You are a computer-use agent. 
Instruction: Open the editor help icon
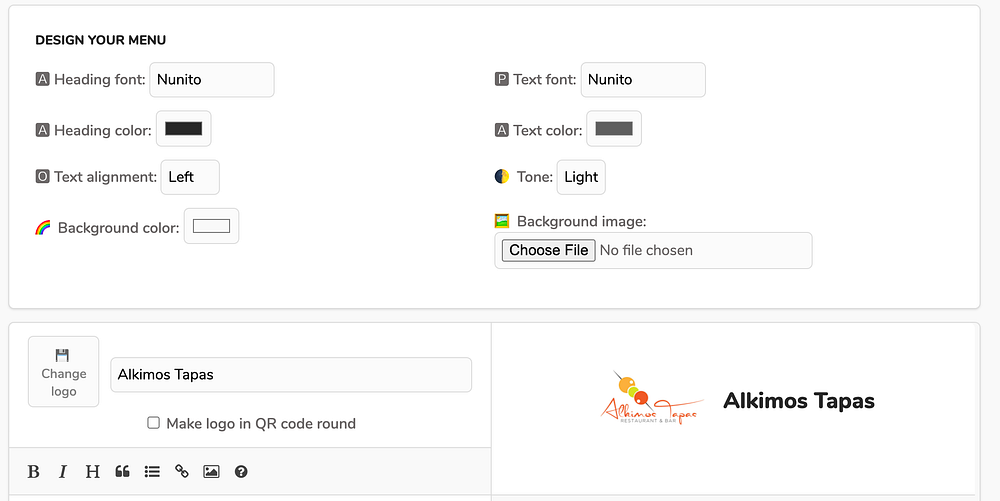[241, 472]
